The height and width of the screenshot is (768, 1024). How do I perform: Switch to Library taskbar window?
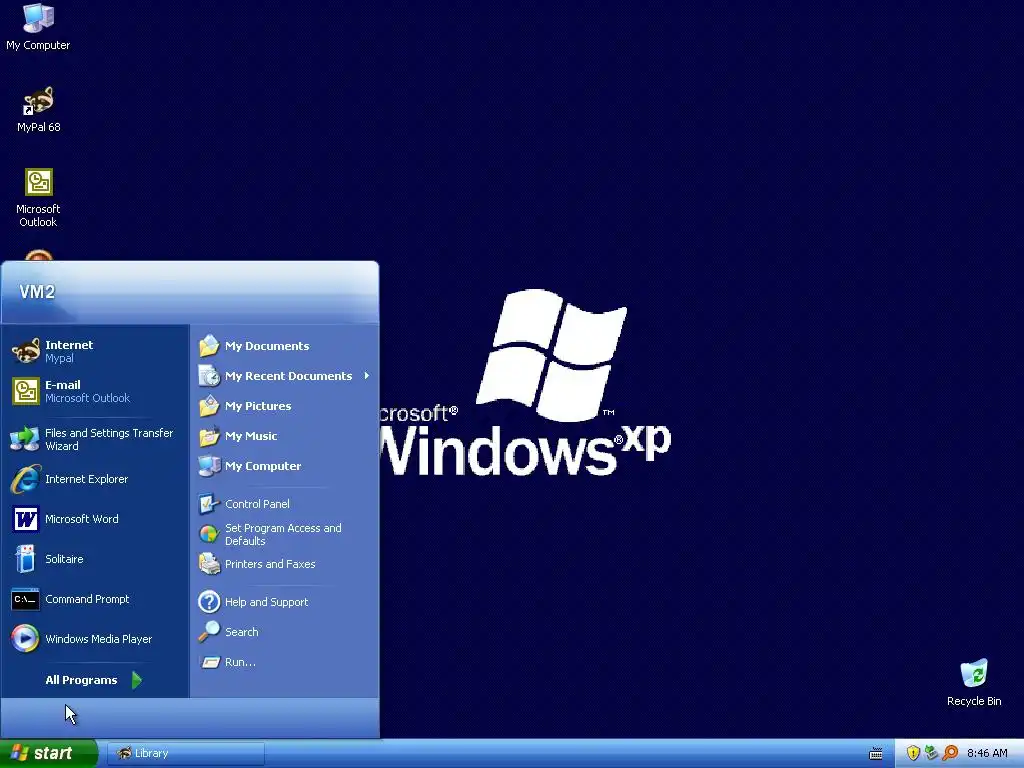click(185, 753)
